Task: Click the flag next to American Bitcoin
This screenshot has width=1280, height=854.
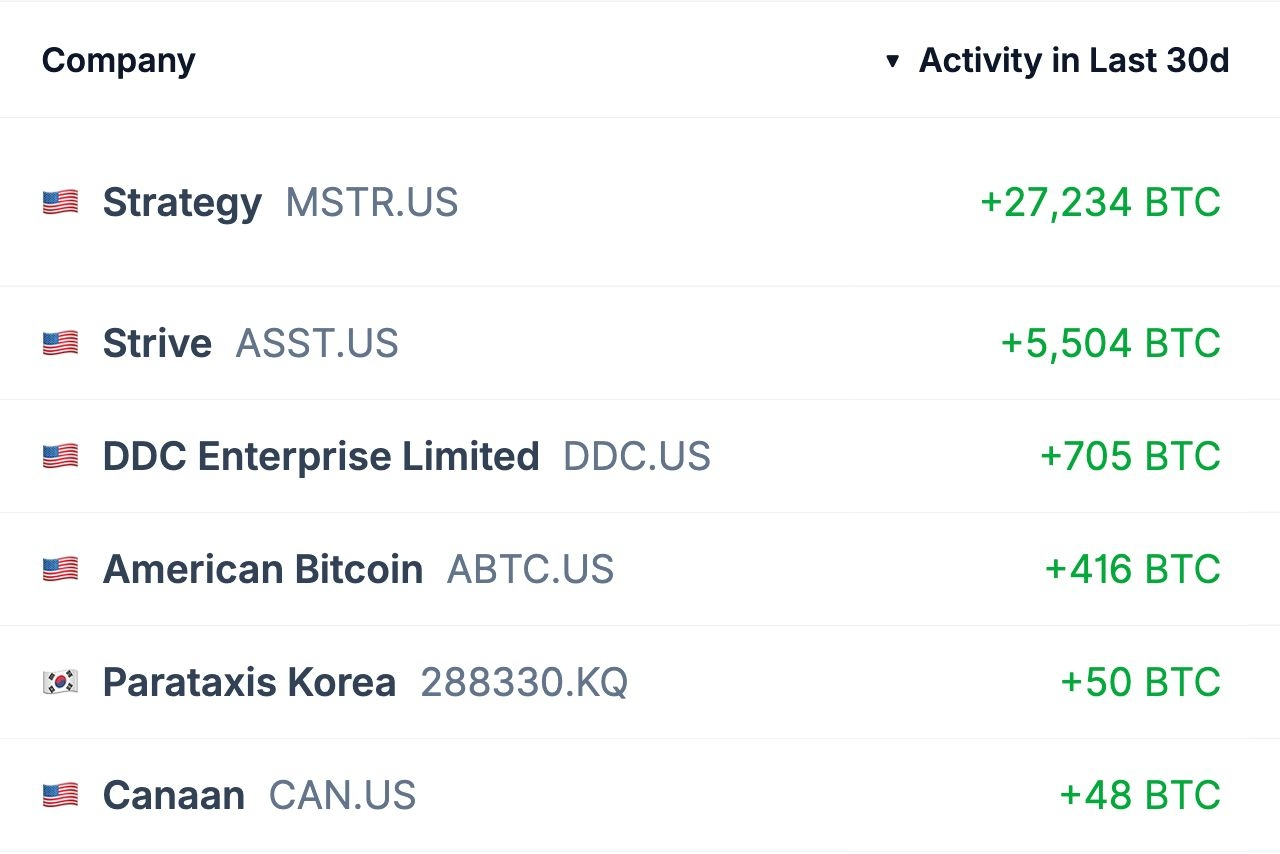Action: point(60,570)
